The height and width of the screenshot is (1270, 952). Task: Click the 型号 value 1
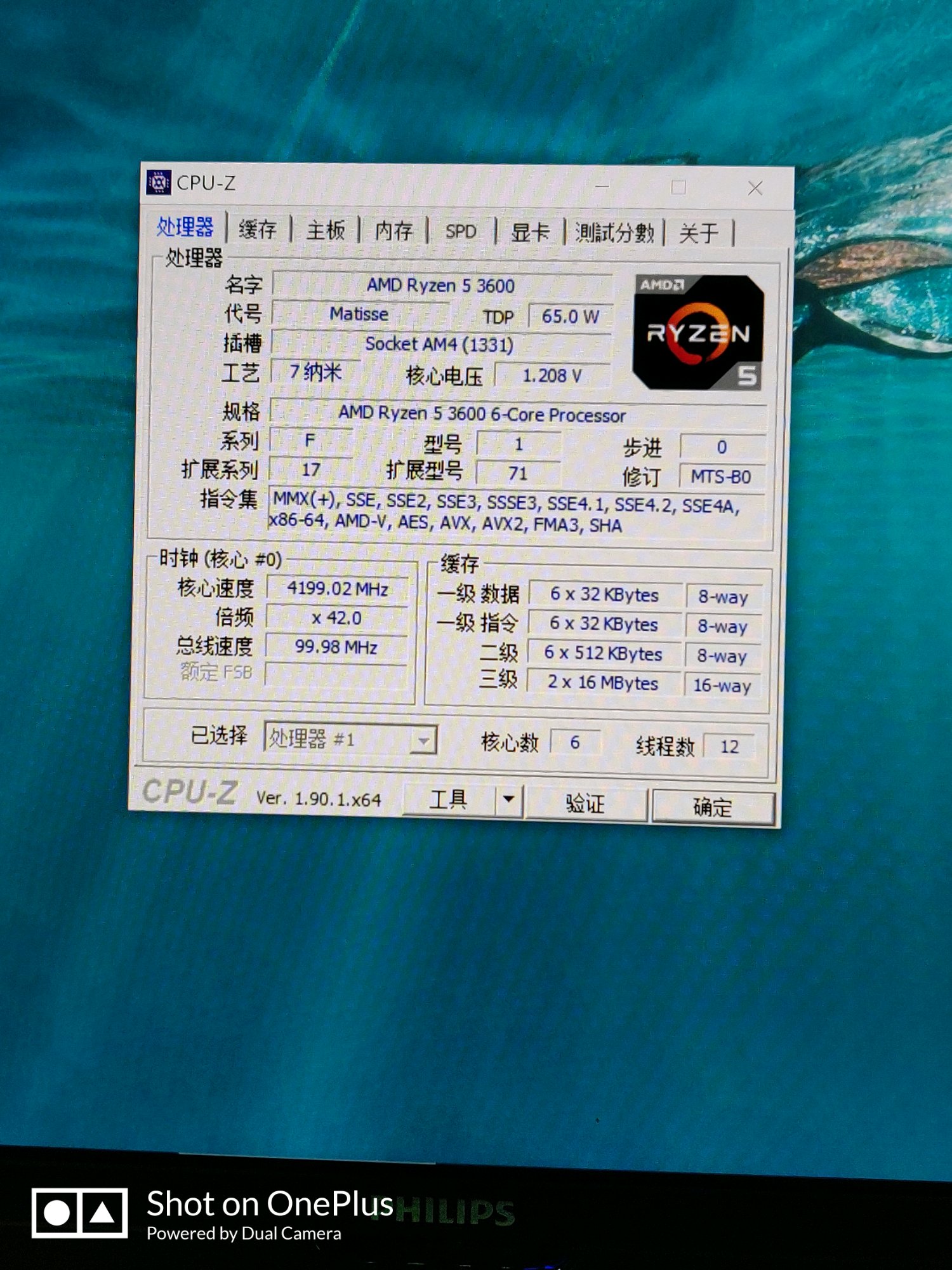click(x=519, y=444)
